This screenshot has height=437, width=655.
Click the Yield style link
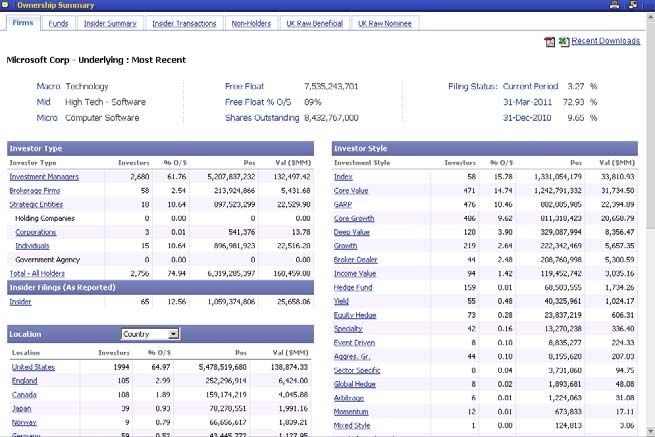pyautogui.click(x=341, y=301)
